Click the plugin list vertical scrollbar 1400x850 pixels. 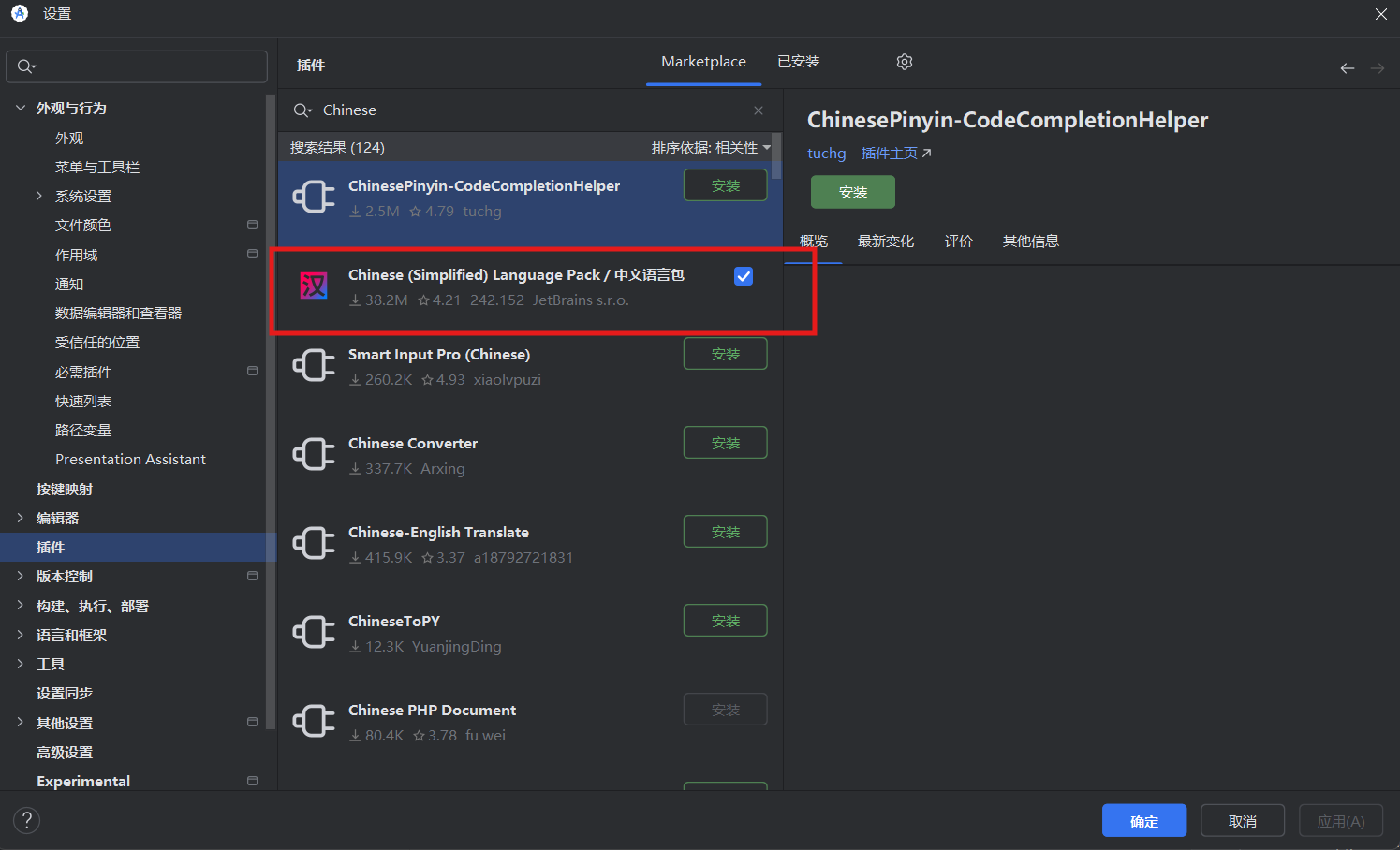(776, 156)
